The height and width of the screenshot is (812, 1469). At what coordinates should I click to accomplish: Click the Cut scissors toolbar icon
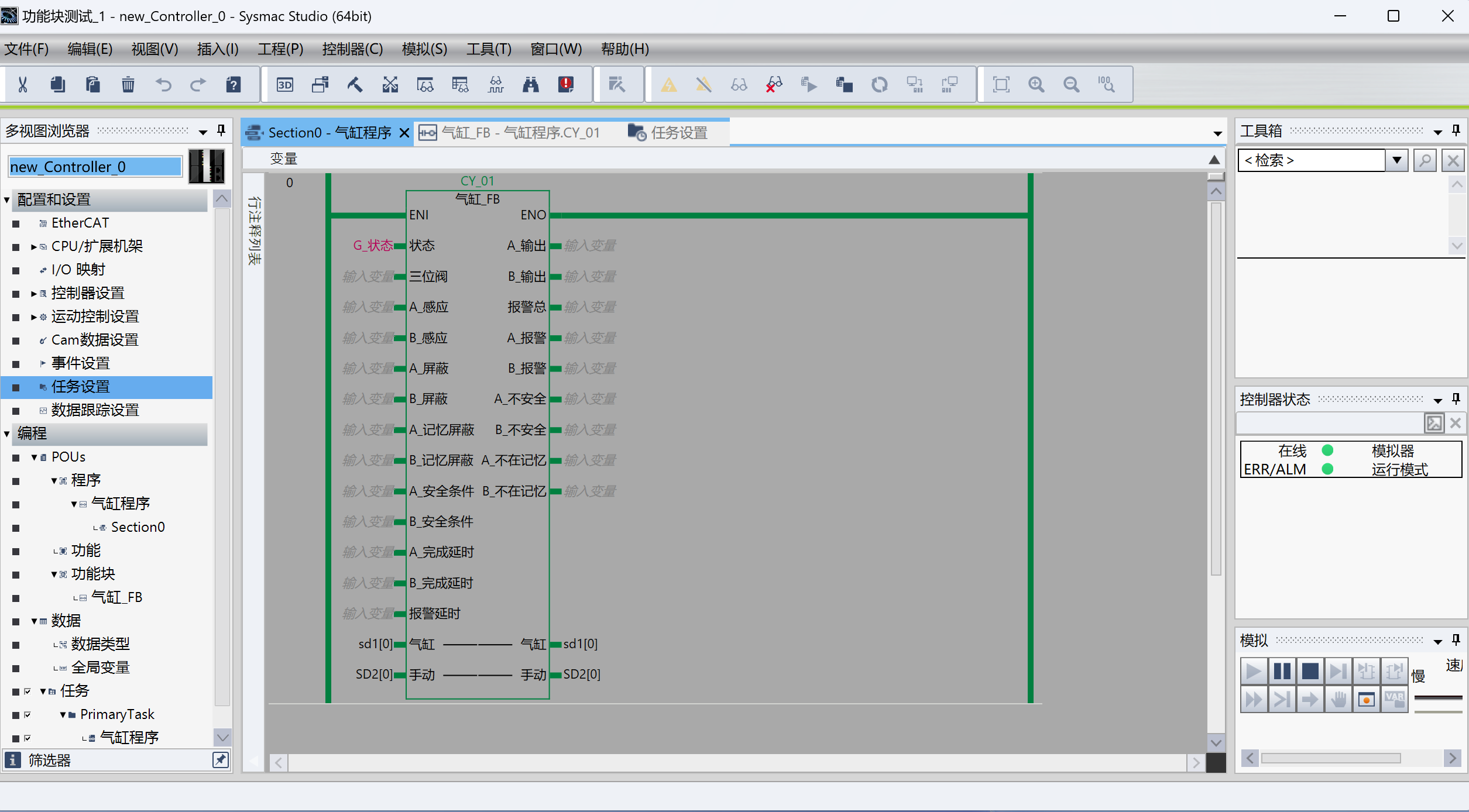click(23, 85)
